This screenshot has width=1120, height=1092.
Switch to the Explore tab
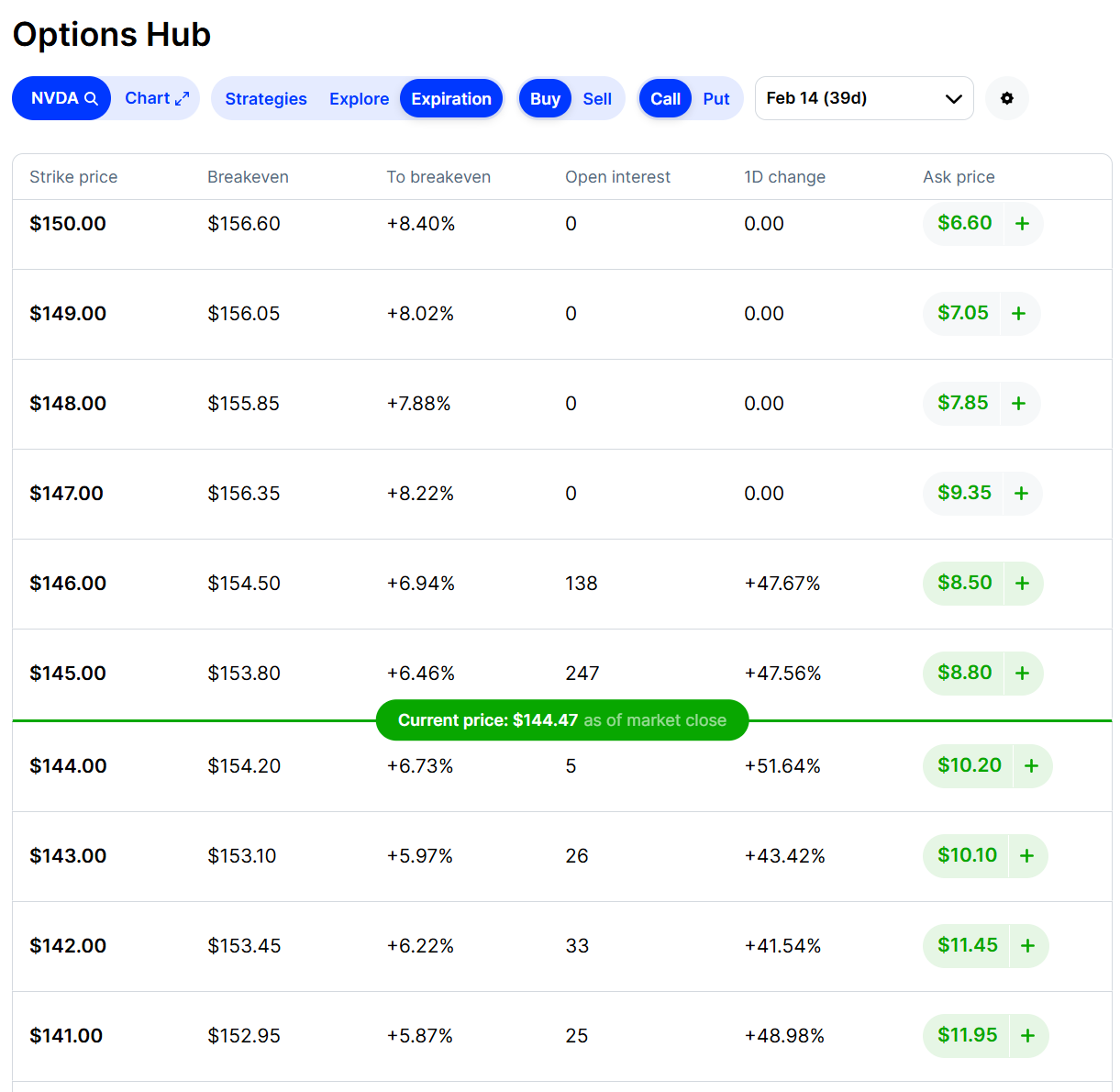tap(359, 98)
